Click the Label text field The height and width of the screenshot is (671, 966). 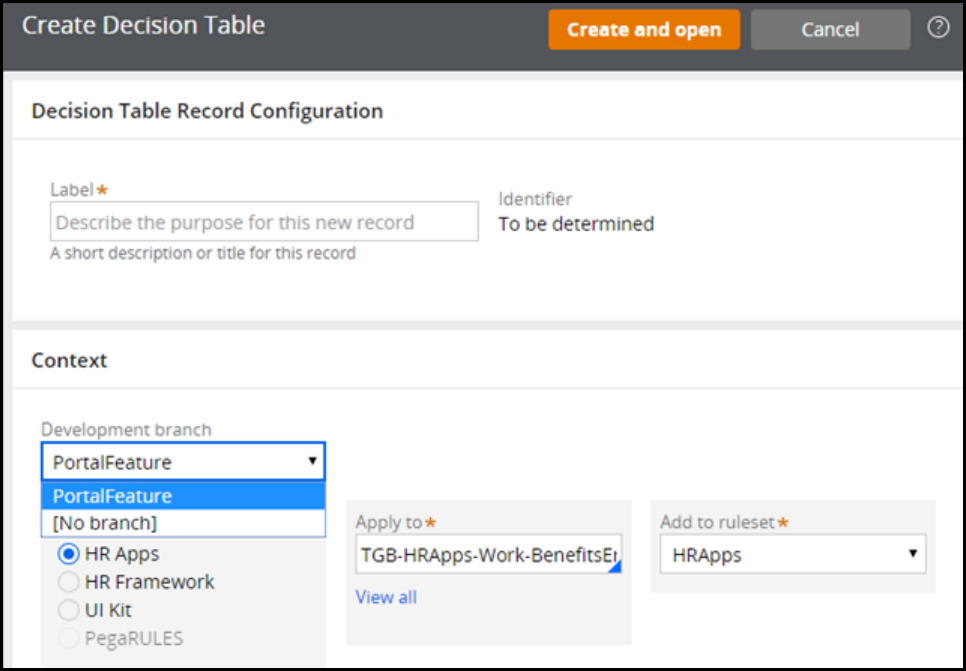coord(264,222)
